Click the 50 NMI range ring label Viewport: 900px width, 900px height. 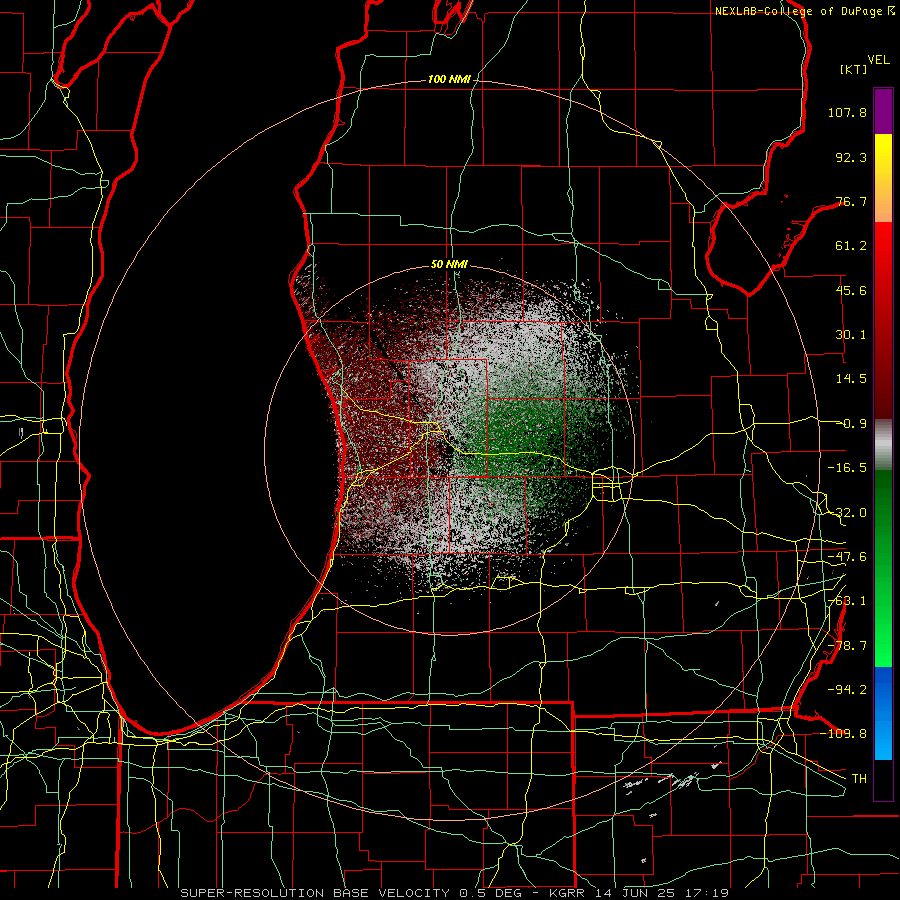pyautogui.click(x=449, y=265)
